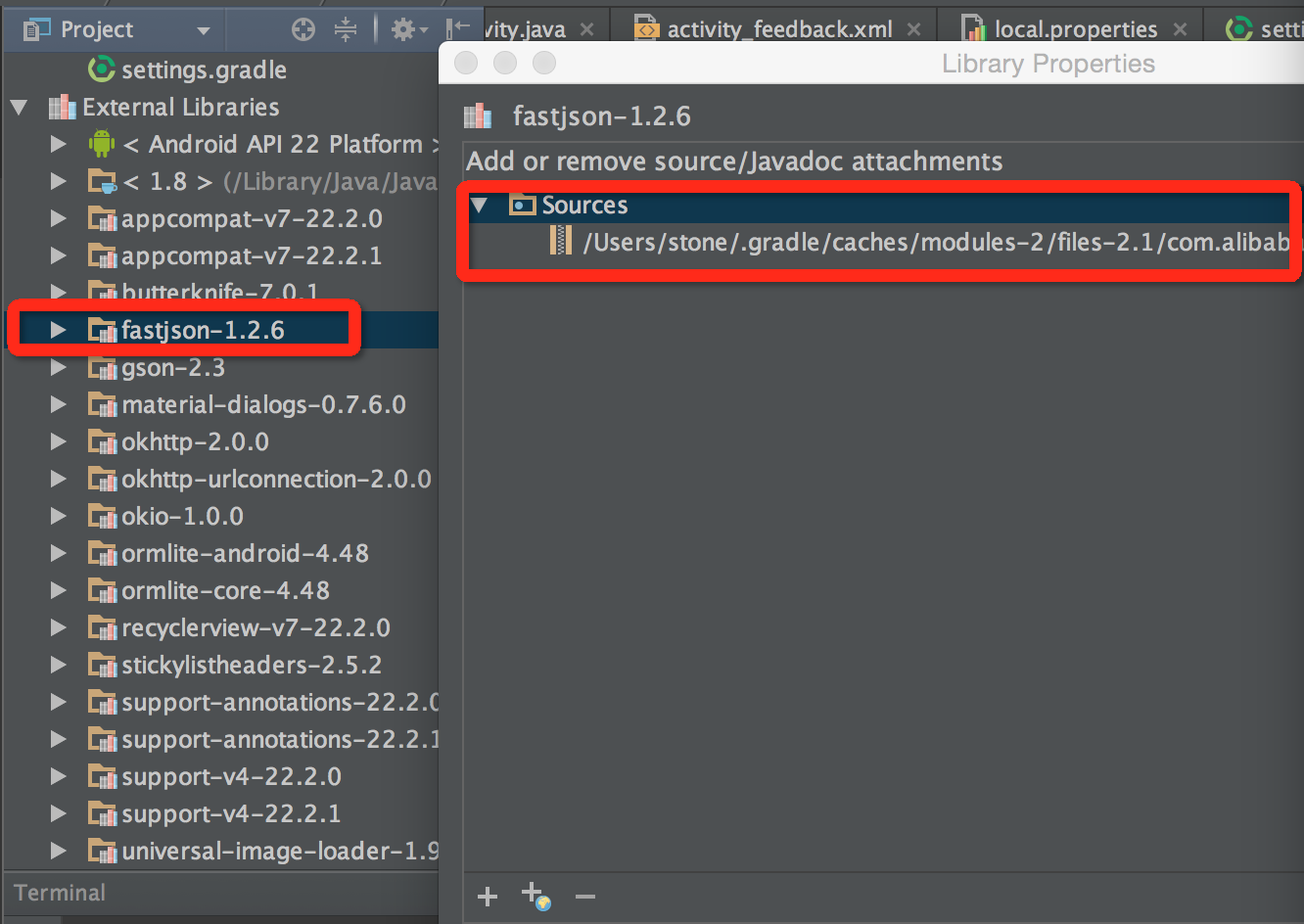Select the attached sources jar path entry
This screenshot has width=1304, height=924.
click(x=881, y=242)
